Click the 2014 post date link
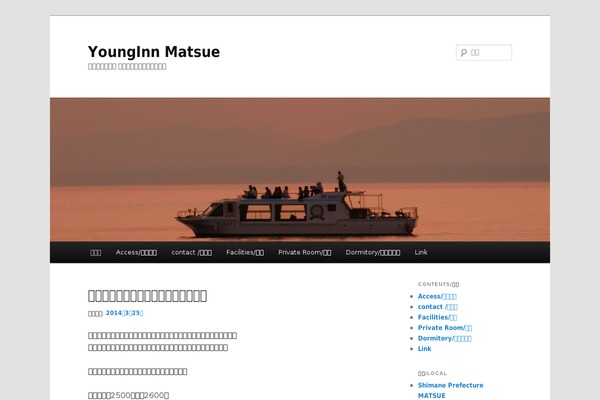Screen dimensions: 600x400 tap(124, 313)
